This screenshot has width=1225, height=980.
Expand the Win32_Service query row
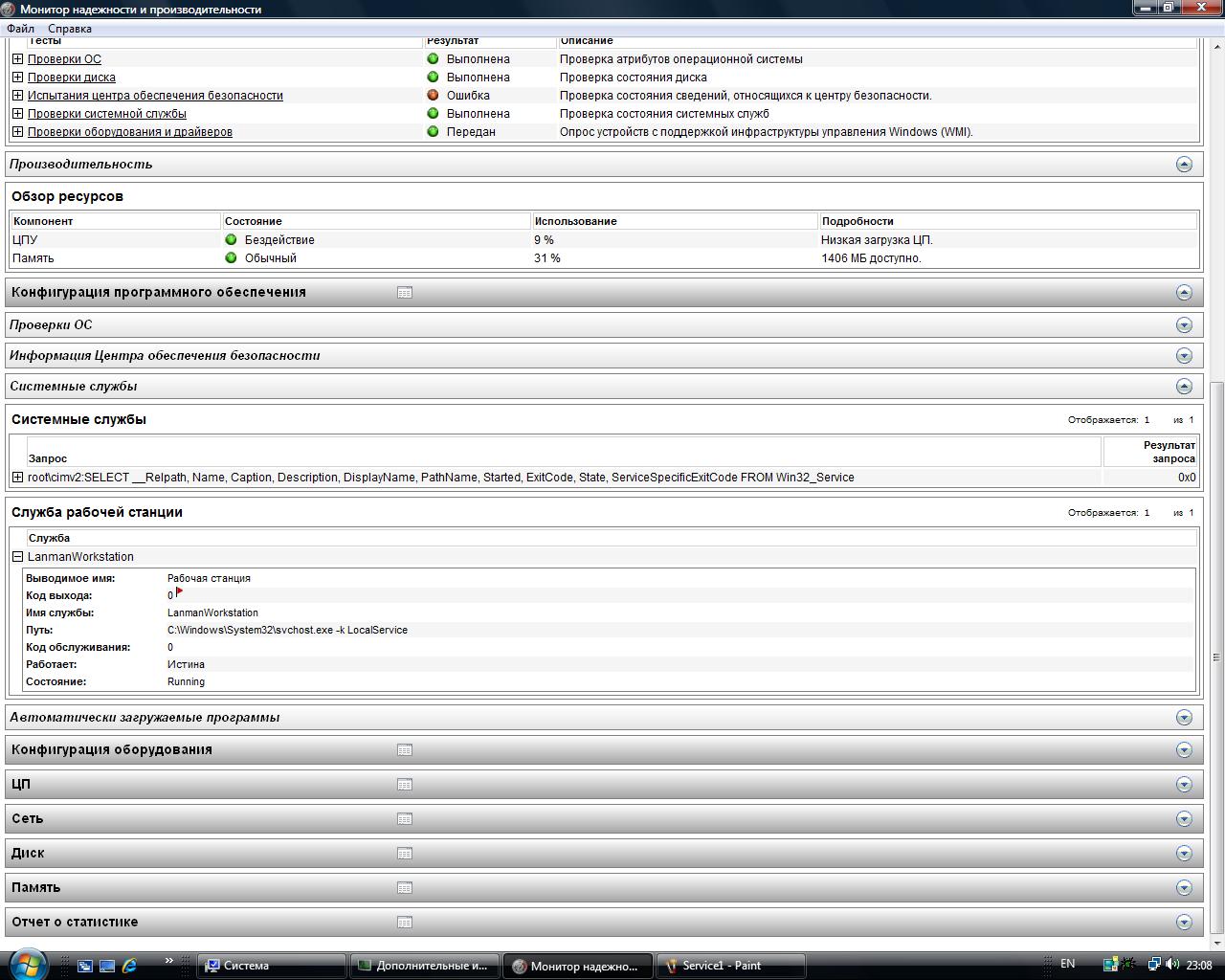click(17, 478)
